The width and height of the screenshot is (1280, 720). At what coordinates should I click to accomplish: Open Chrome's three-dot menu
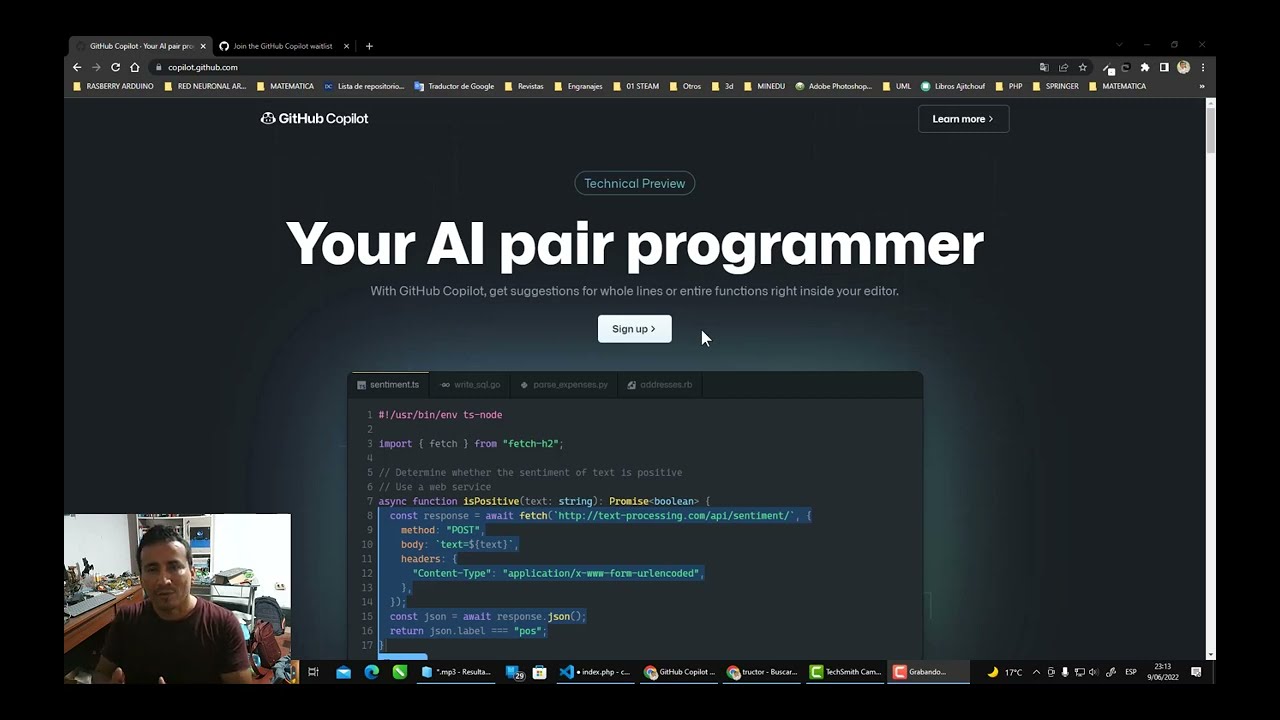[x=1202, y=67]
